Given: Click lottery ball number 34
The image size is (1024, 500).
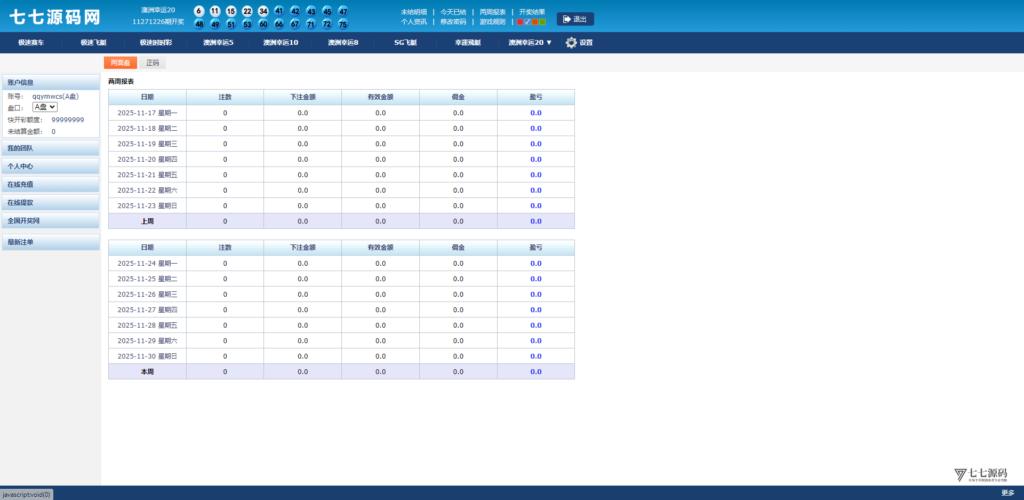Looking at the screenshot, I should click(x=279, y=11).
